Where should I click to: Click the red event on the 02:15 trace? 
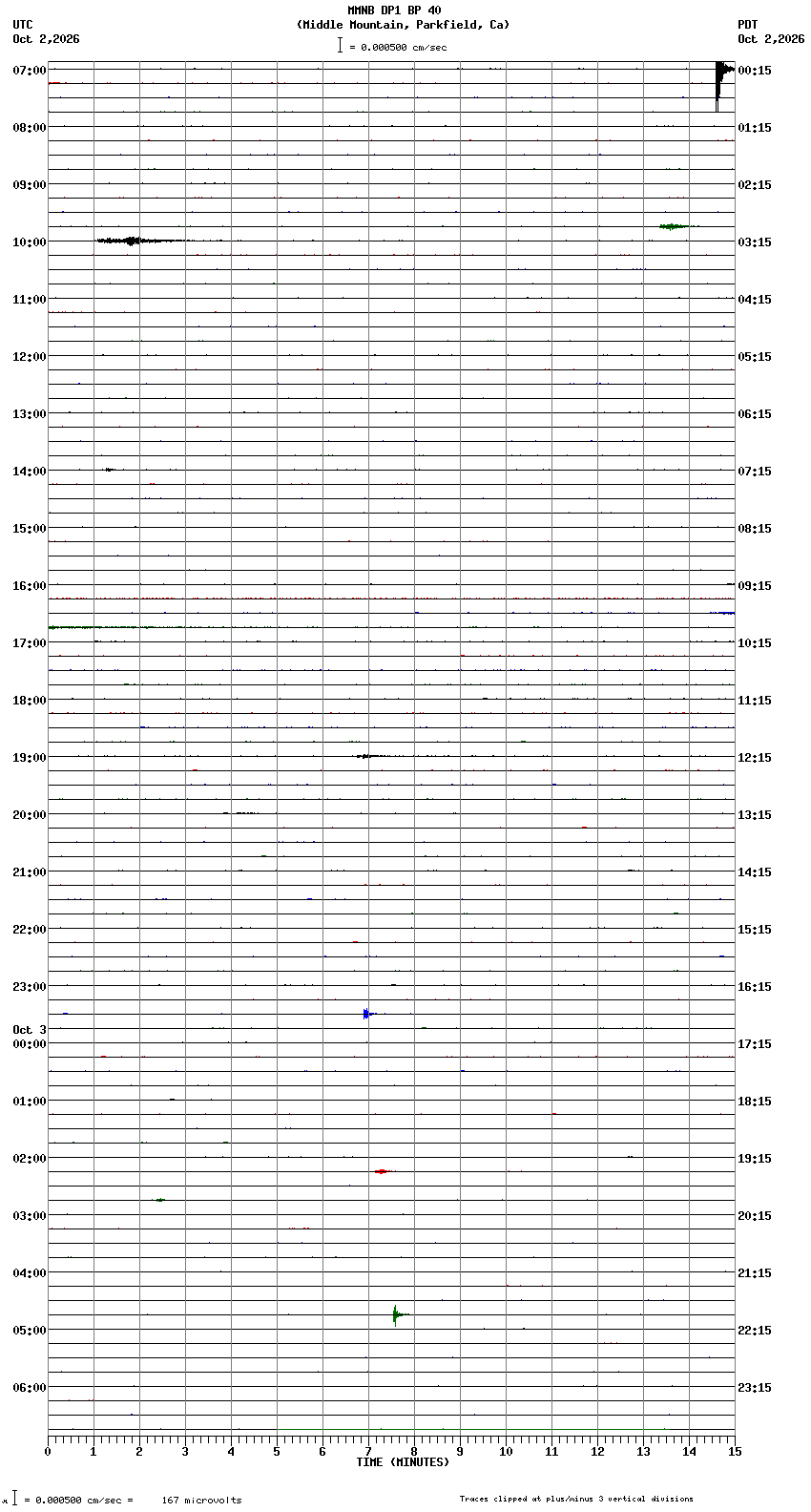coord(382,1171)
